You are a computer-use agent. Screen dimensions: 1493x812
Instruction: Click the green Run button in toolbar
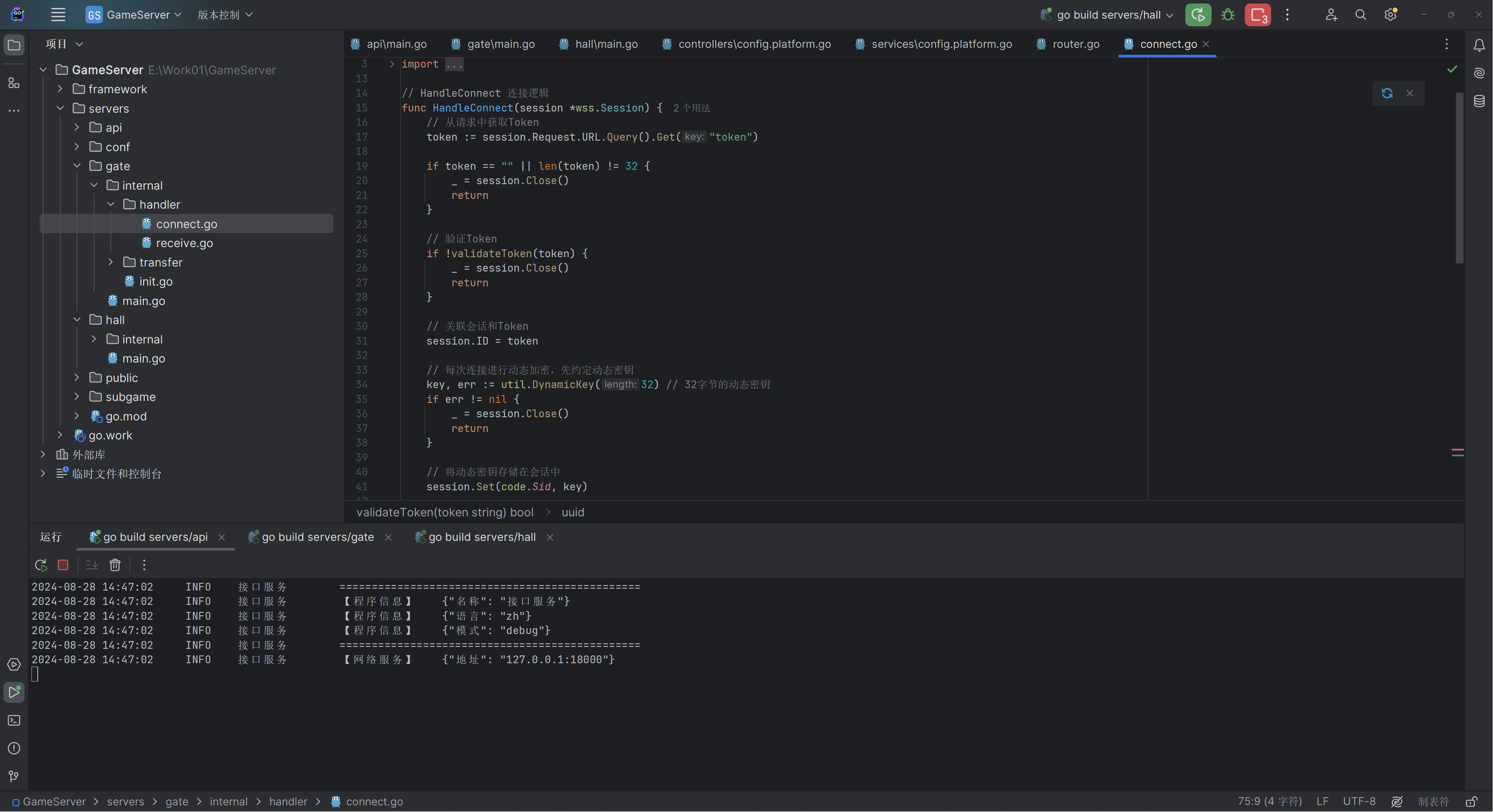pyautogui.click(x=1198, y=15)
